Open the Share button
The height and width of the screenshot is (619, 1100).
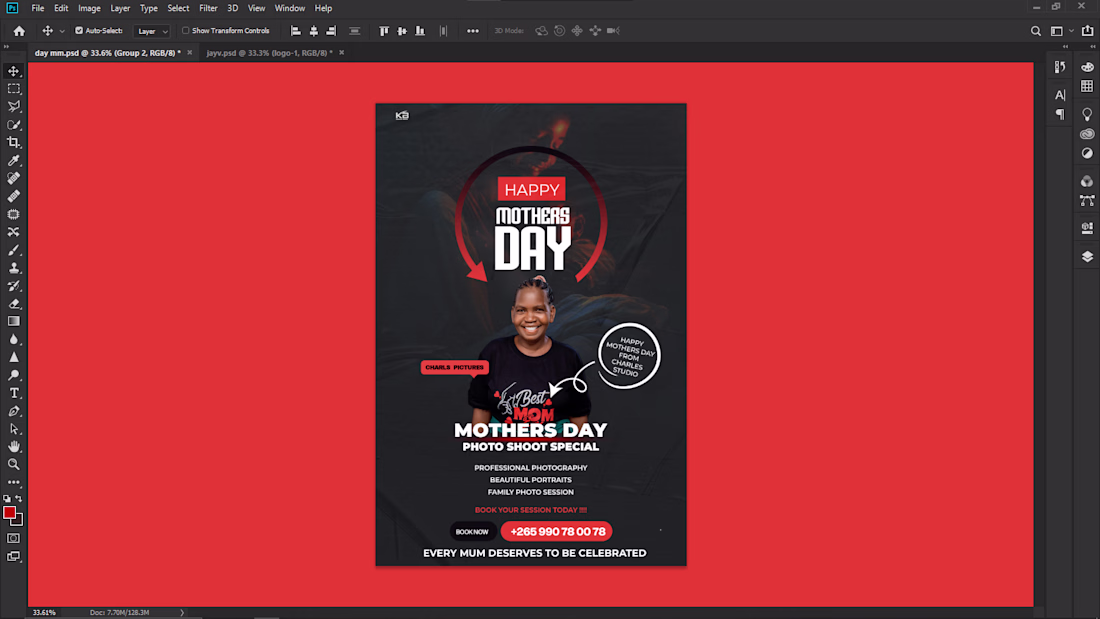tap(1087, 31)
